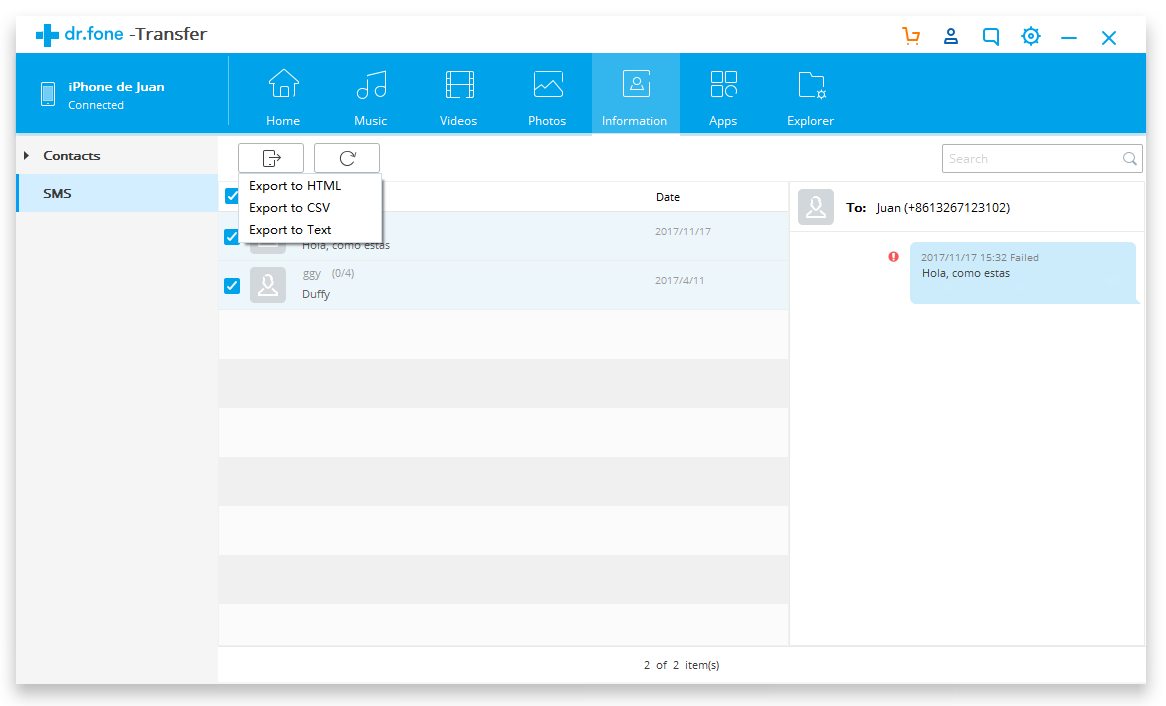1166x706 pixels.
Task: Open the Apps tab
Action: pyautogui.click(x=723, y=97)
